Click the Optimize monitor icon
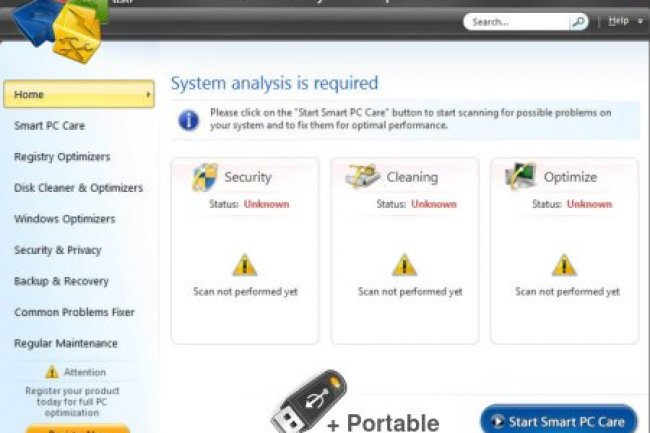This screenshot has width=650, height=433. pos(520,175)
